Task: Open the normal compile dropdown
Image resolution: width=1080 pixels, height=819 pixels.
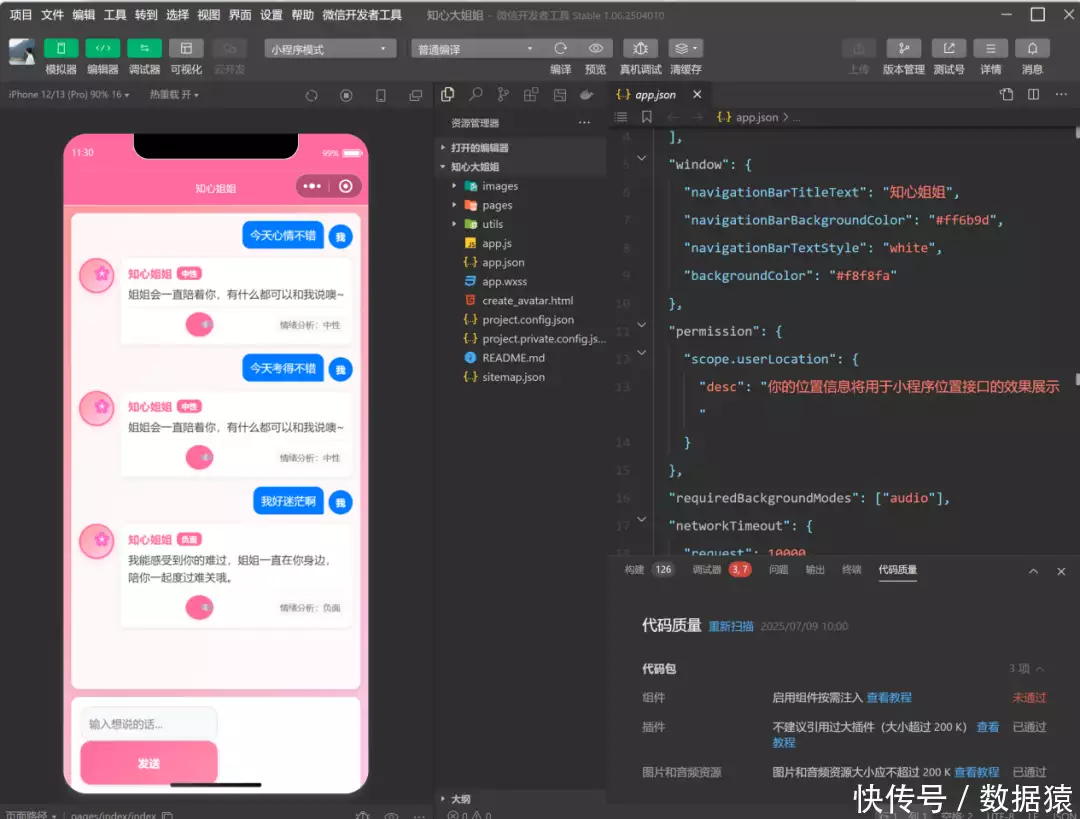Action: [475, 49]
